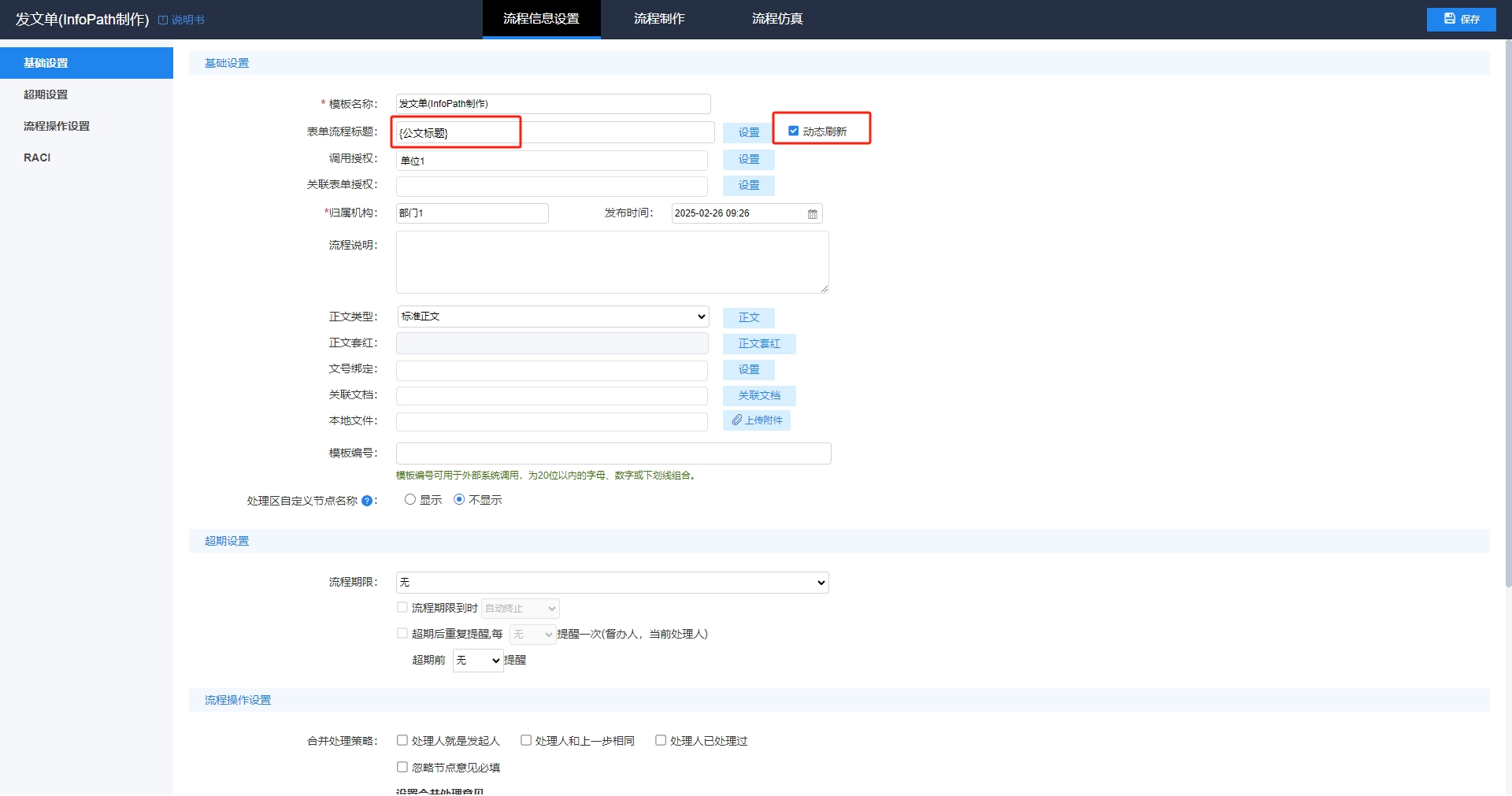Select the 显示 radio button
This screenshot has width=1512, height=796.
tap(409, 500)
